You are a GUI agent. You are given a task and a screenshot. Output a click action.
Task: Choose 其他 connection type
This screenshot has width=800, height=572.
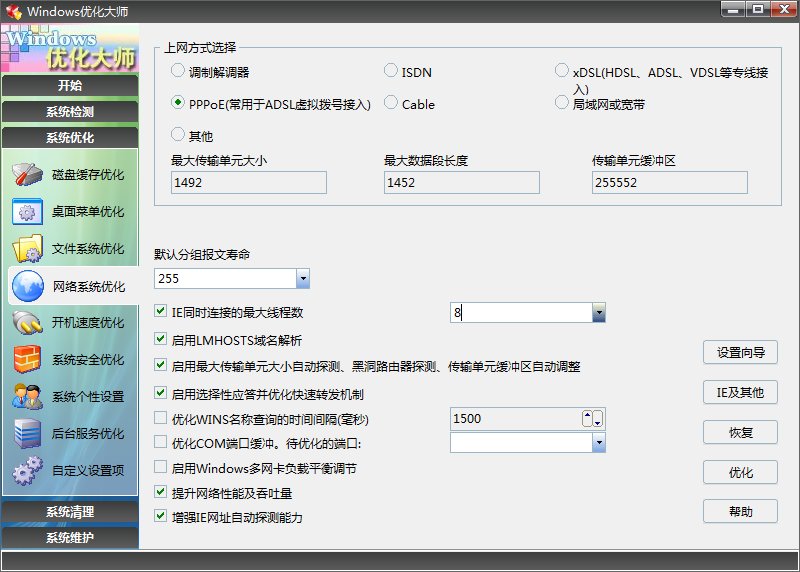pyautogui.click(x=178, y=135)
